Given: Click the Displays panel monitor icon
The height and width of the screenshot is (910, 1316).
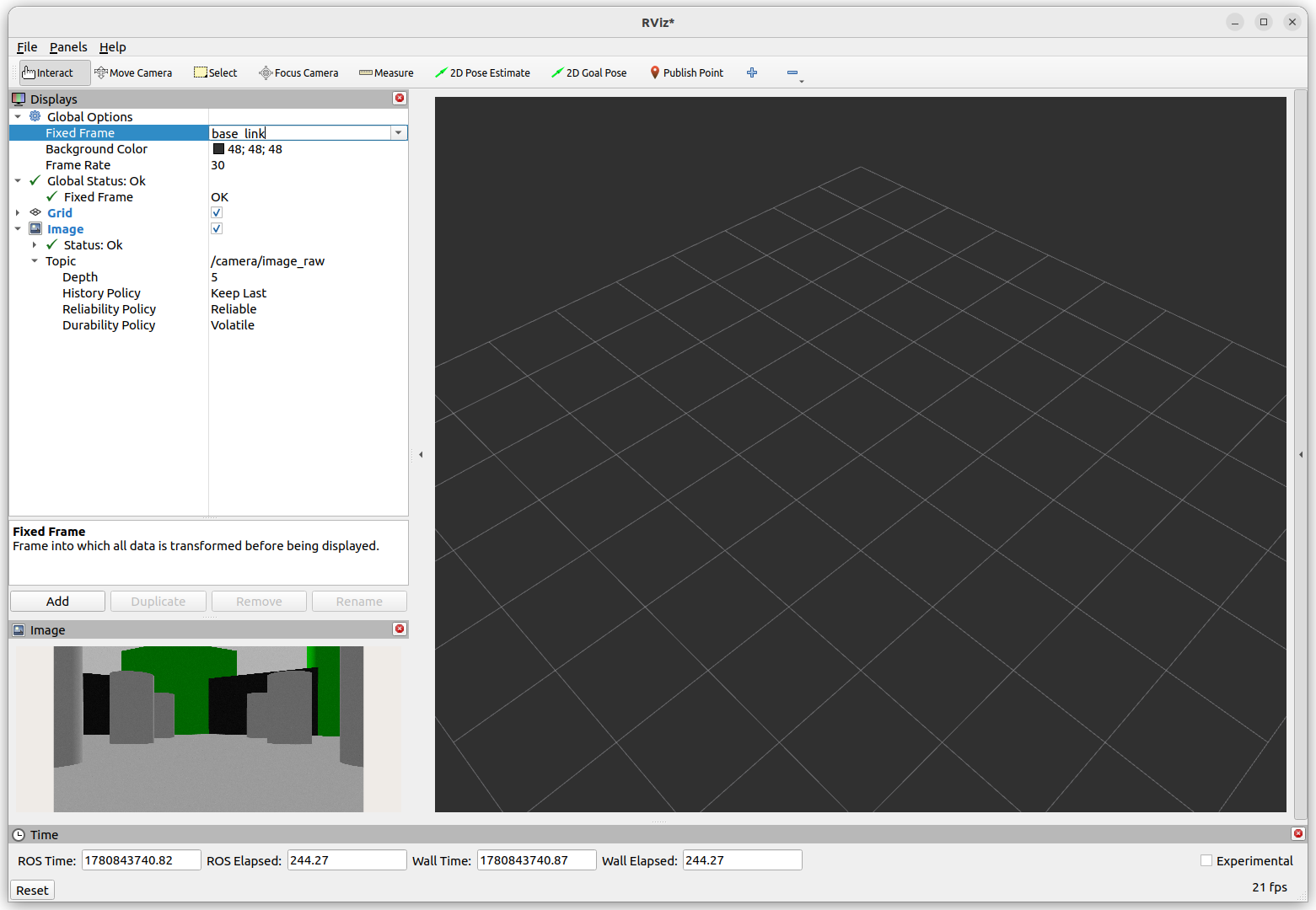Looking at the screenshot, I should [x=19, y=99].
